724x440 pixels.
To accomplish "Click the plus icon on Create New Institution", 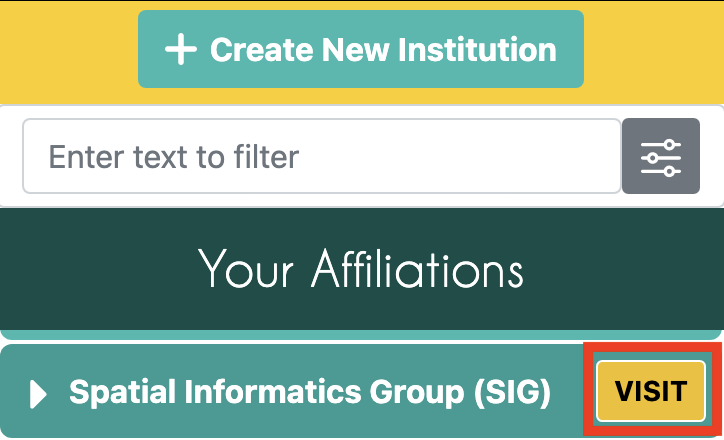I will click(180, 50).
